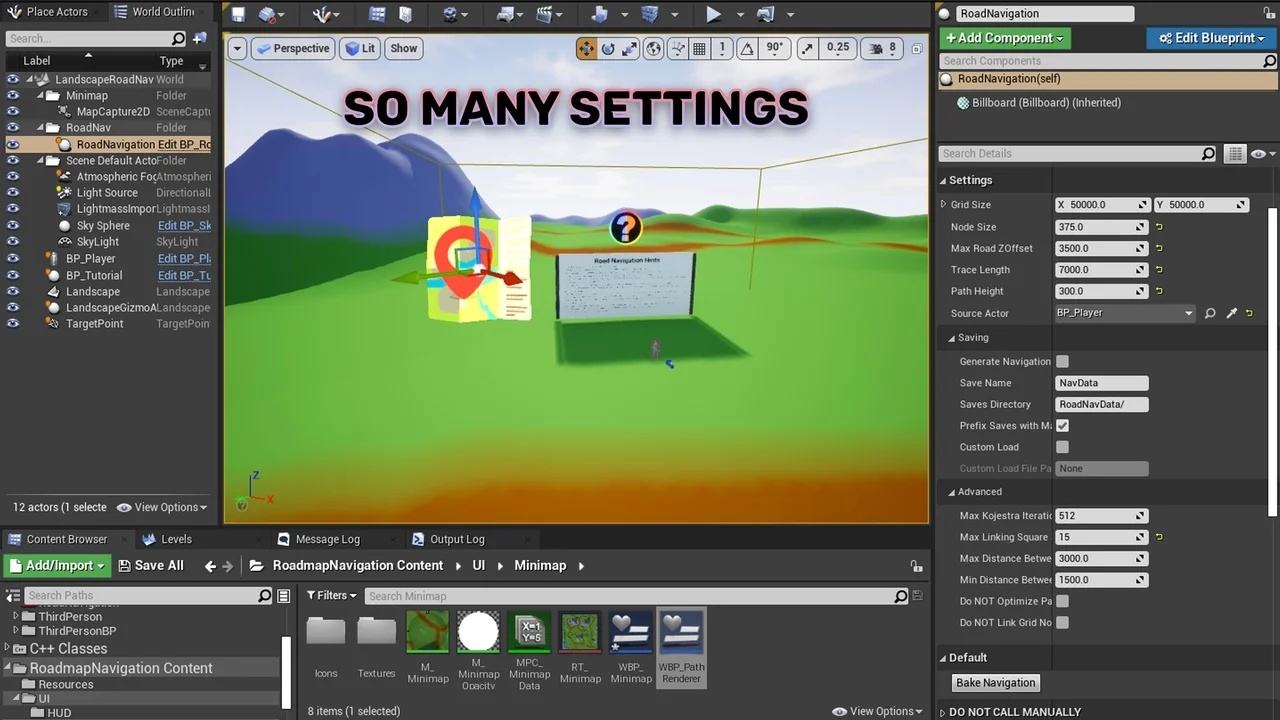The height and width of the screenshot is (720, 1280).
Task: Expand the Grid Size property
Action: (943, 205)
